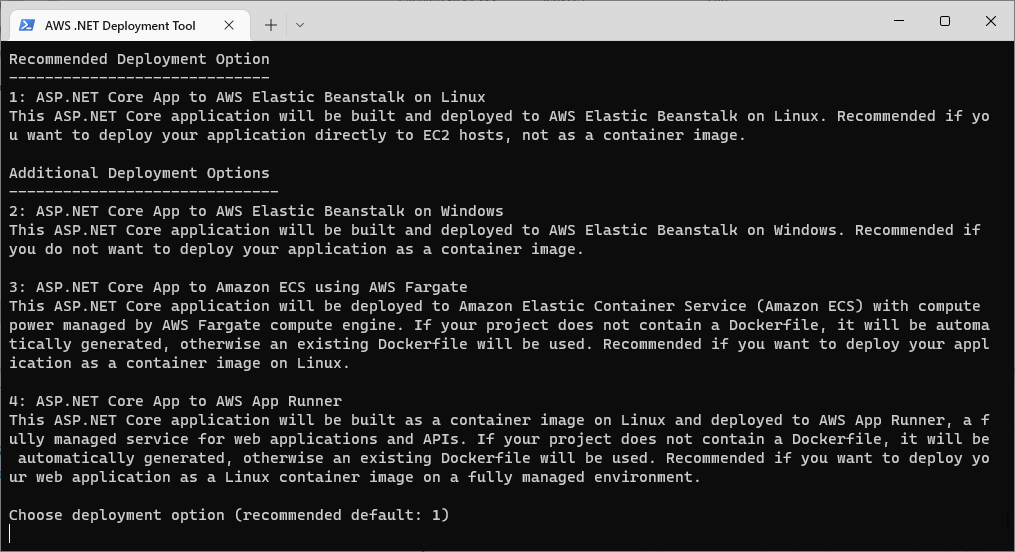Click option 1 Elastic Beanstalk on Linux line
1015x552 pixels.
coord(247,97)
